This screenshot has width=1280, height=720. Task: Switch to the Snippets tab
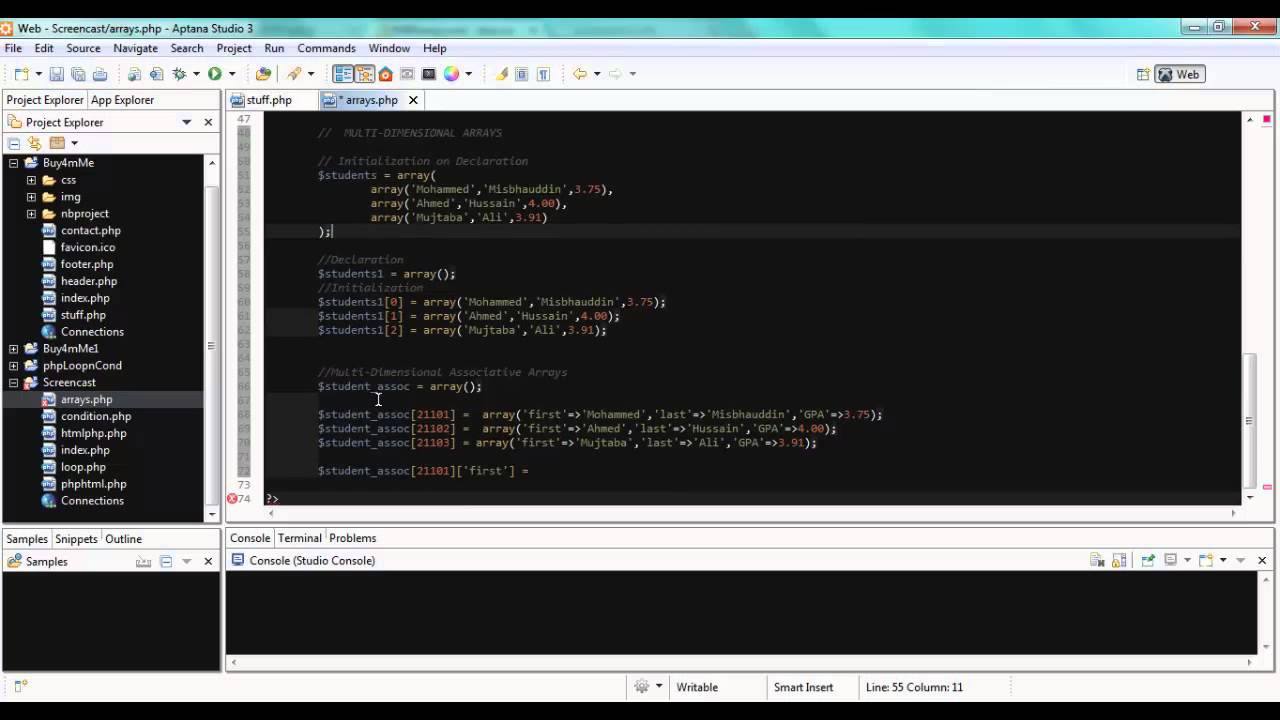[76, 539]
